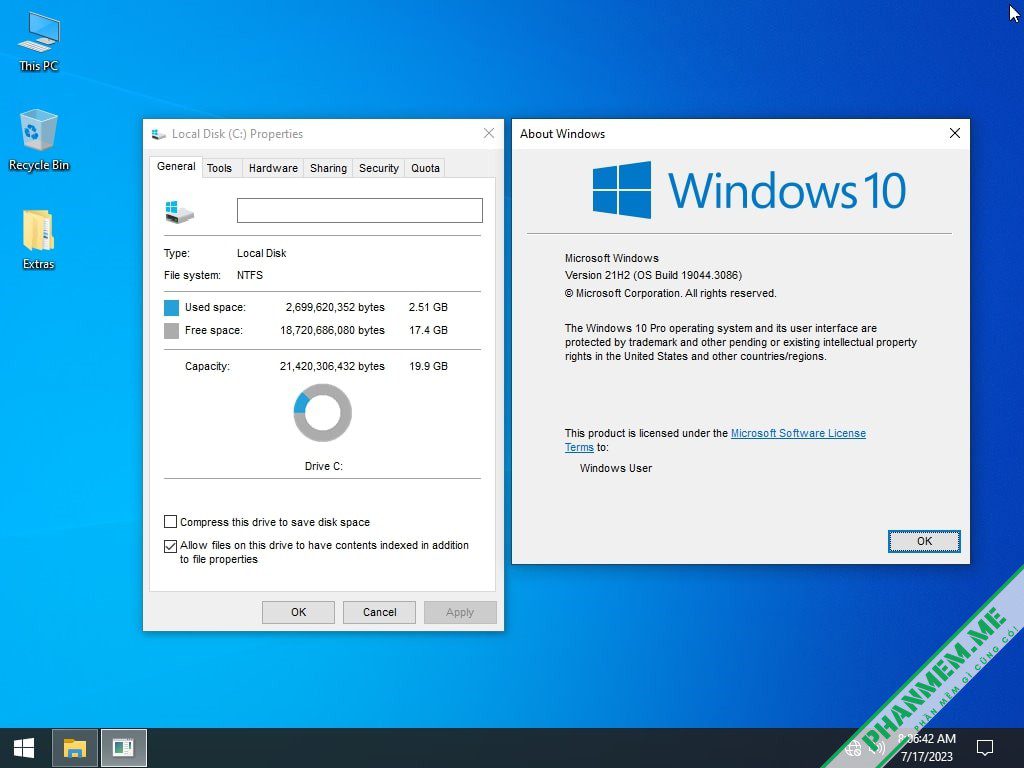Open the Windows Start button

tap(24, 748)
